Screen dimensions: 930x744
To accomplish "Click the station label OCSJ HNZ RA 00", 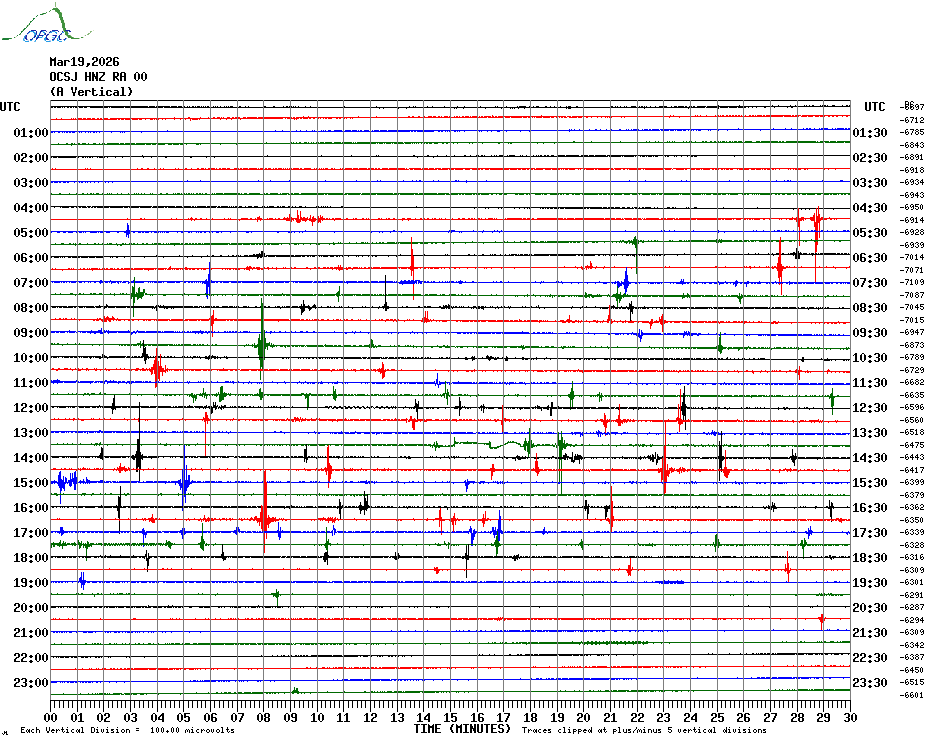I will click(98, 77).
